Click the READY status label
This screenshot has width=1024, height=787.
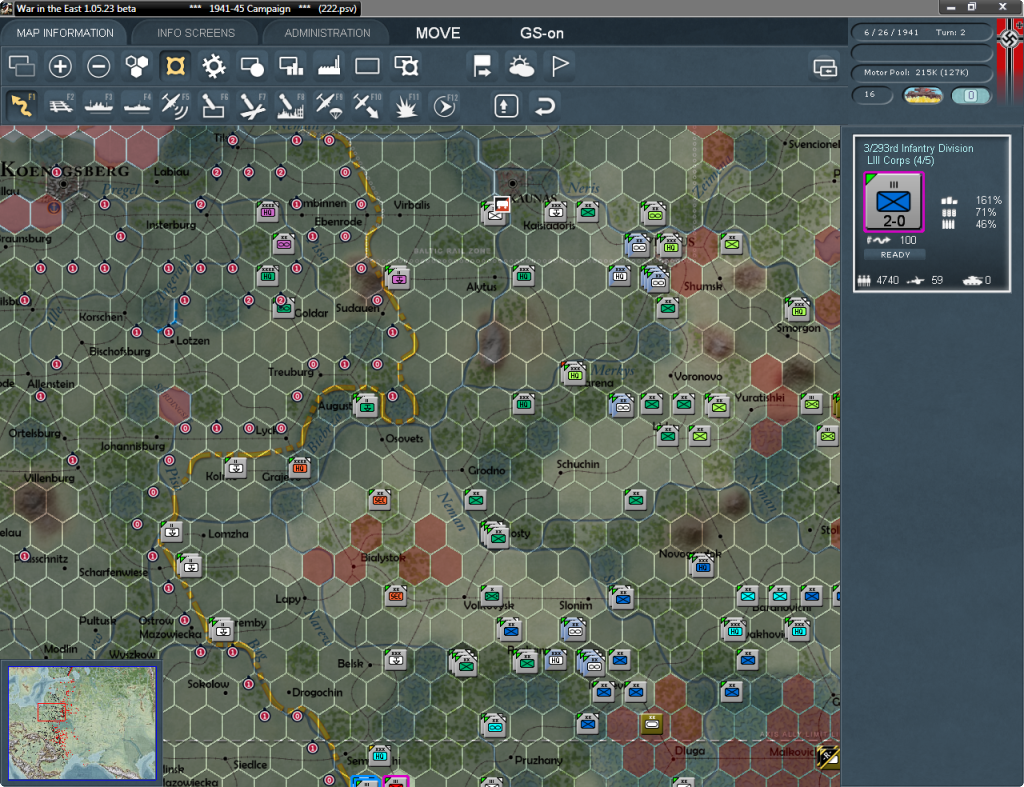(x=895, y=255)
